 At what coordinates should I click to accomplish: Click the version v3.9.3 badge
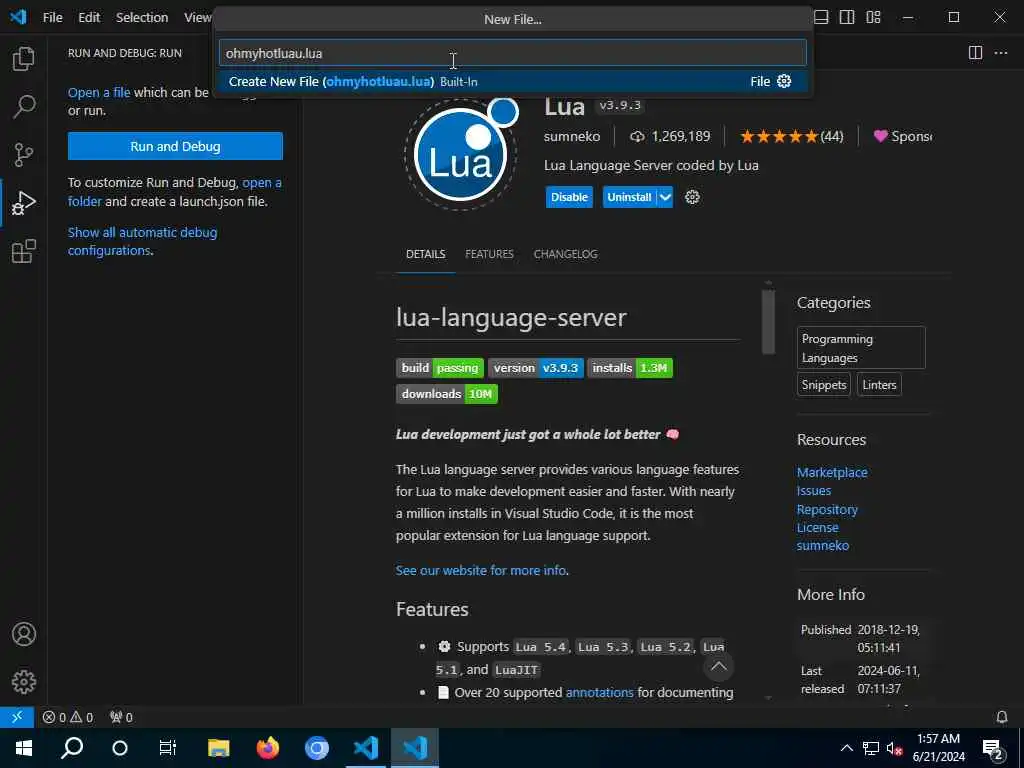pos(536,368)
